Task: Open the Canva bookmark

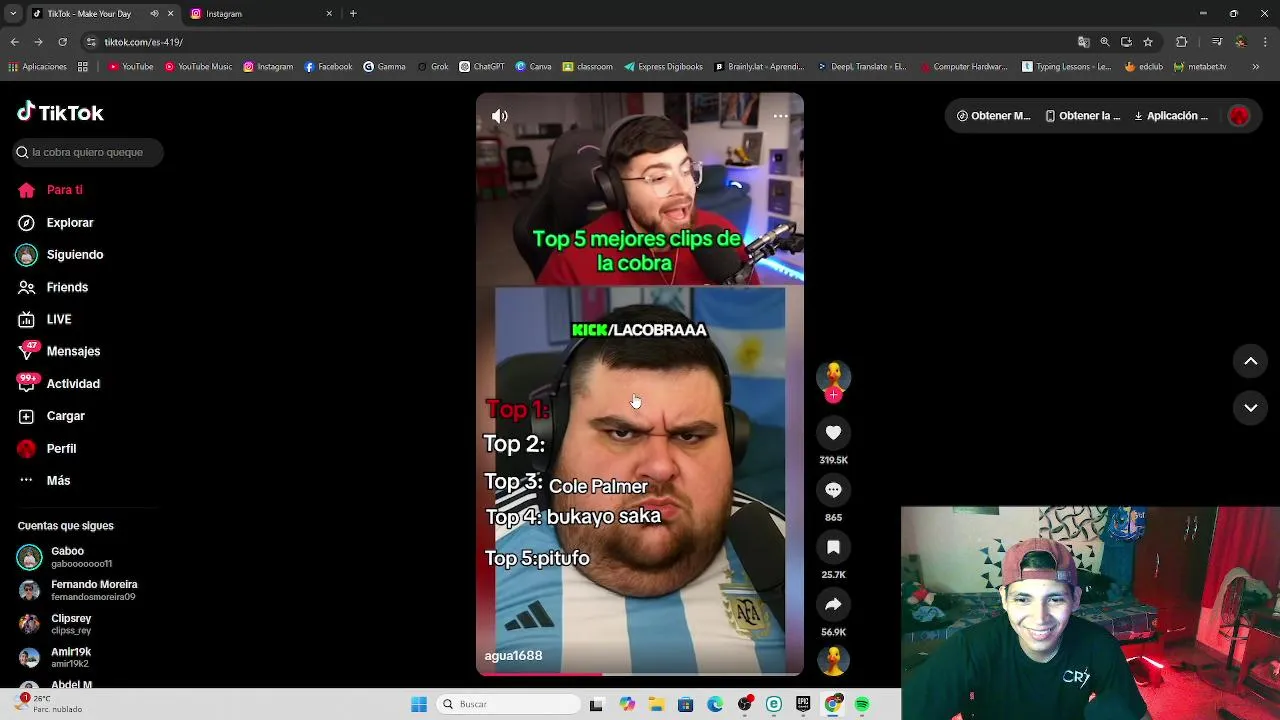Action: pos(534,67)
